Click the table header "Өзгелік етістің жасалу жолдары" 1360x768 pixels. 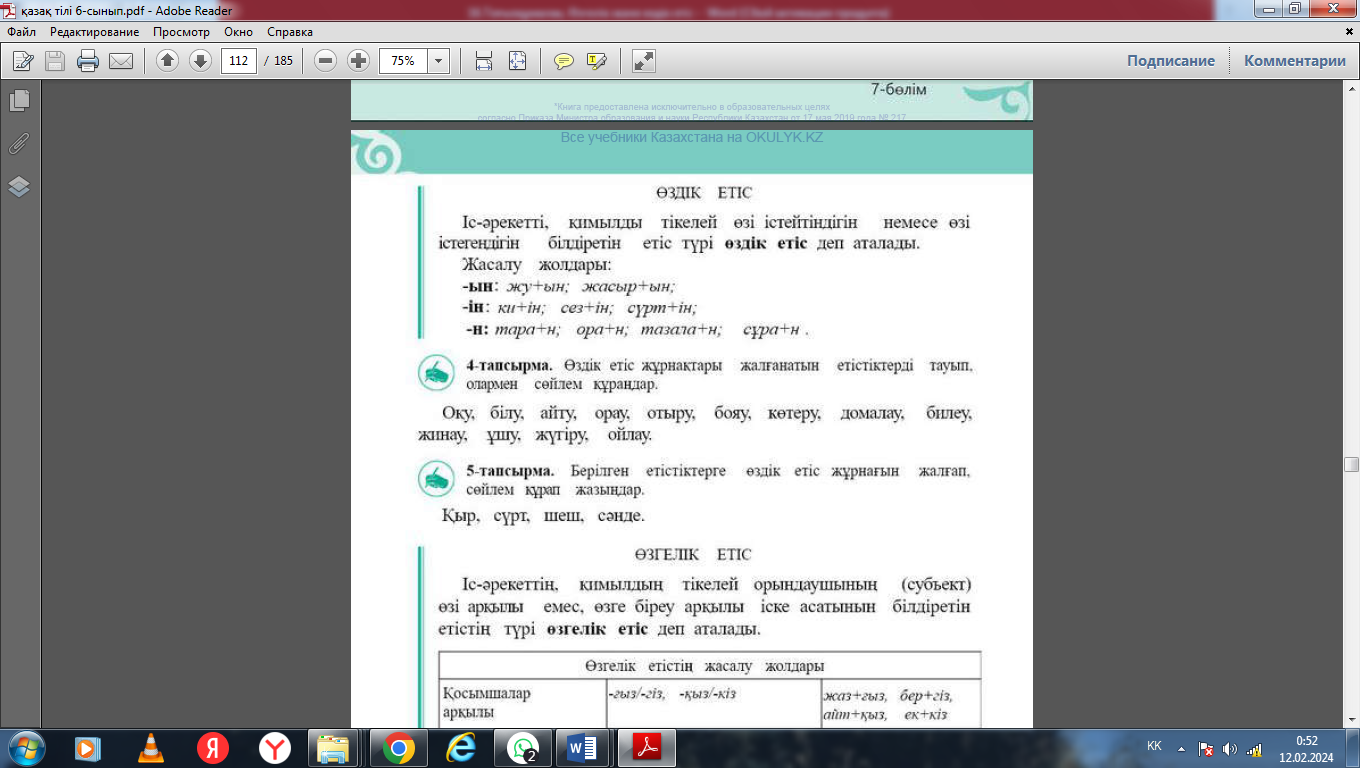click(x=705, y=666)
